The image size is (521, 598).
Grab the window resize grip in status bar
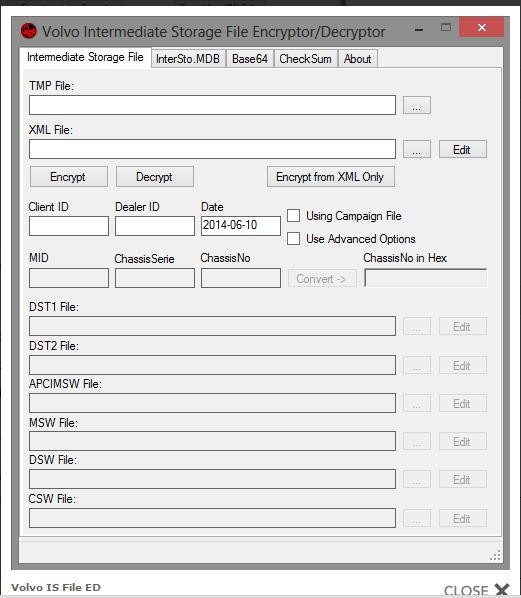point(495,555)
